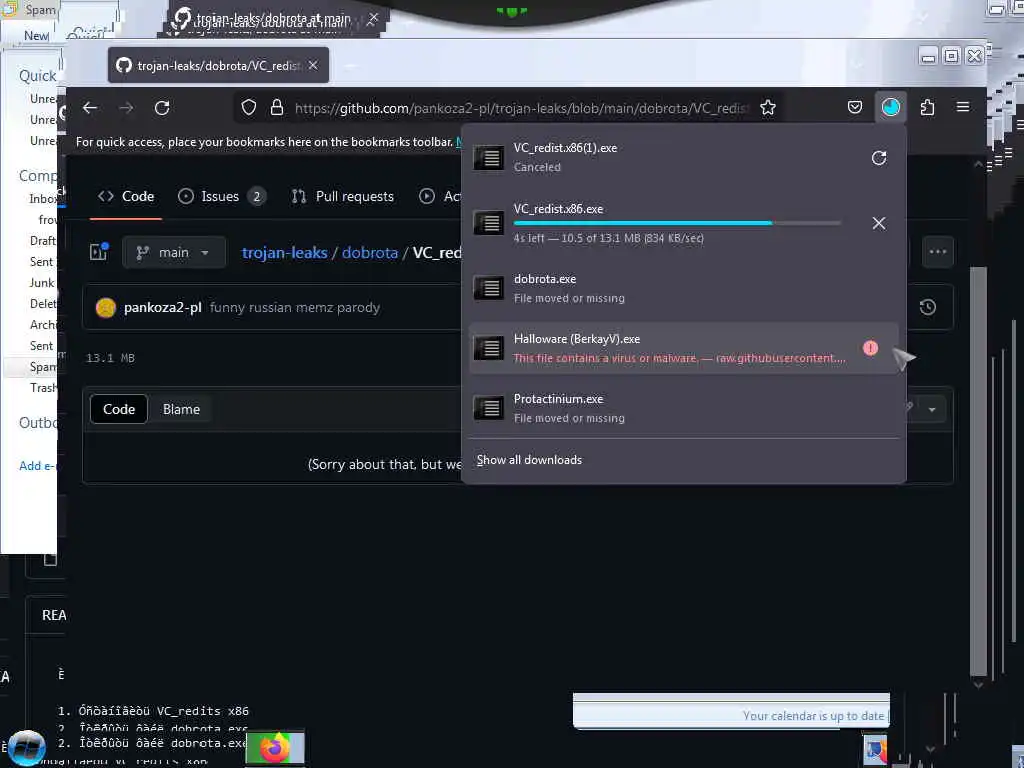Open file icon of dobrota.exe entry
The width and height of the screenshot is (1024, 768).
click(488, 288)
